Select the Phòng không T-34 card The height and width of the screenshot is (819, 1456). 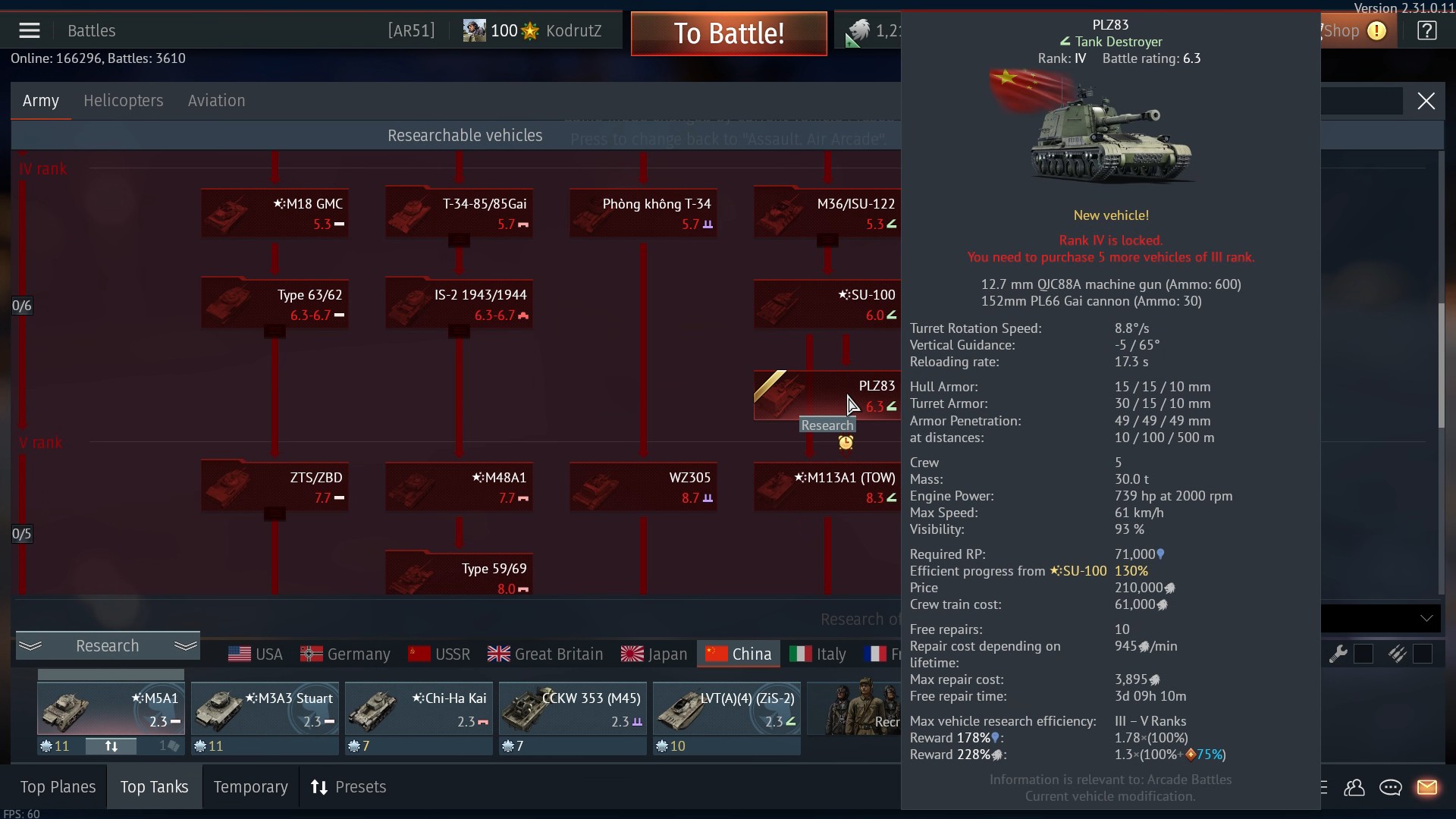click(x=643, y=213)
